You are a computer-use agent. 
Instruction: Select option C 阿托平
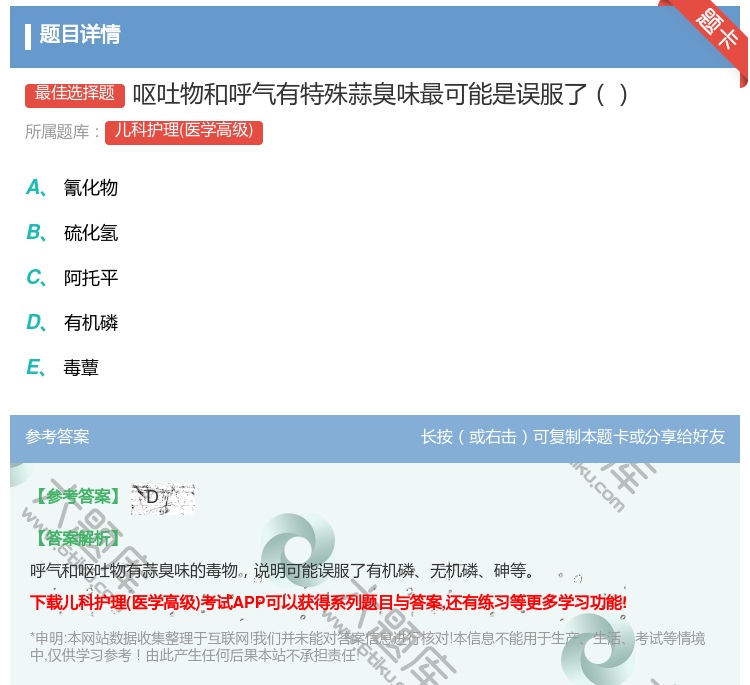pyautogui.click(x=72, y=277)
